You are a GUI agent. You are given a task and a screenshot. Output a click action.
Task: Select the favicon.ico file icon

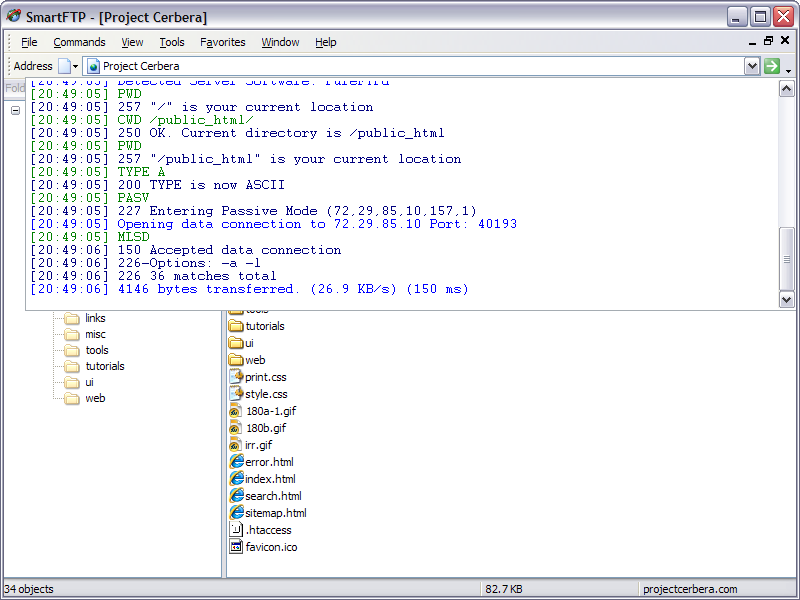236,546
